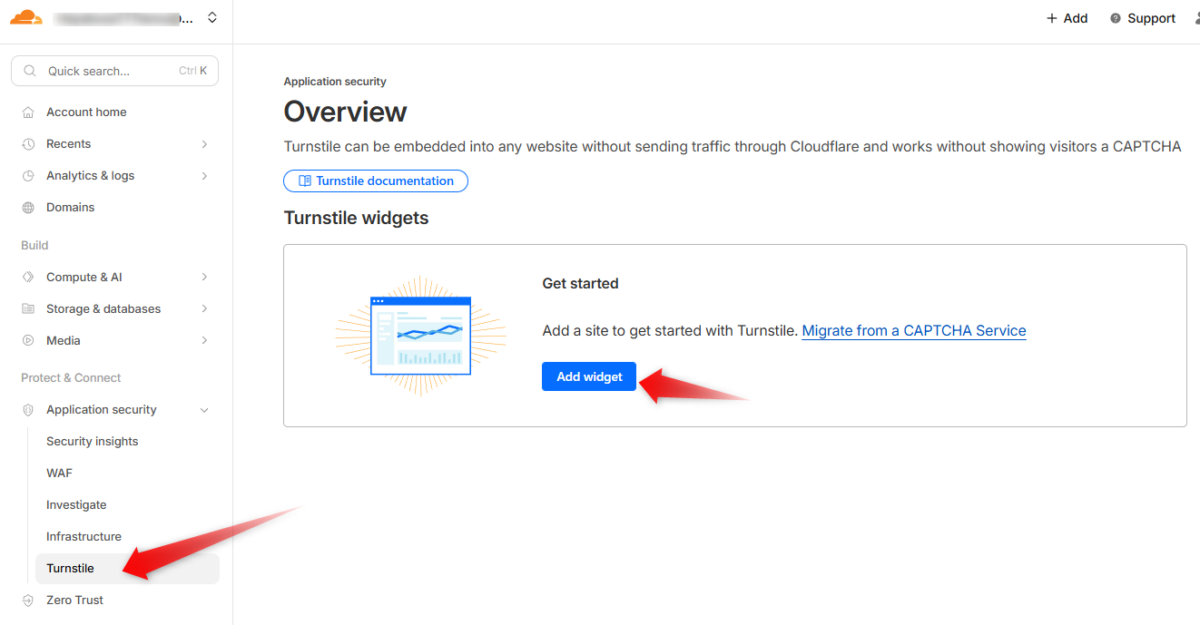Viewport: 1200px width, 625px height.
Task: Collapse the Application security section
Action: click(x=204, y=409)
